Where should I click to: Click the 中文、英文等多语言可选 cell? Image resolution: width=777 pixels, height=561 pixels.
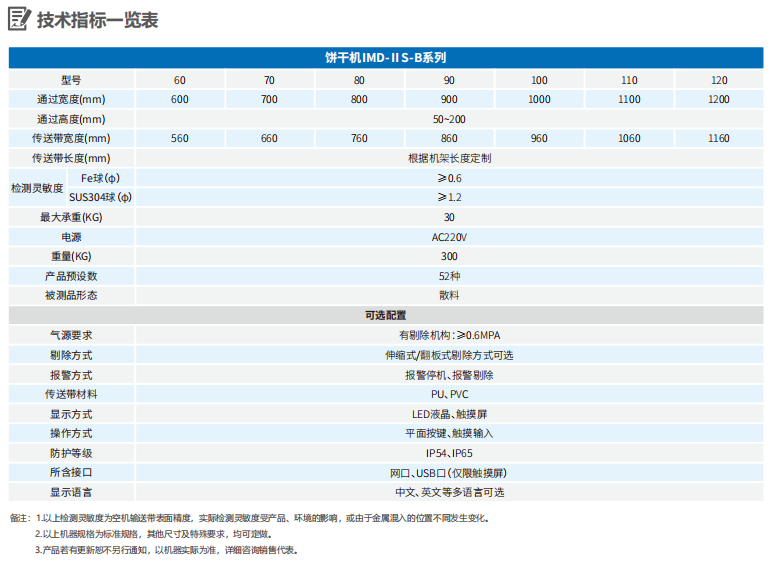tap(449, 492)
